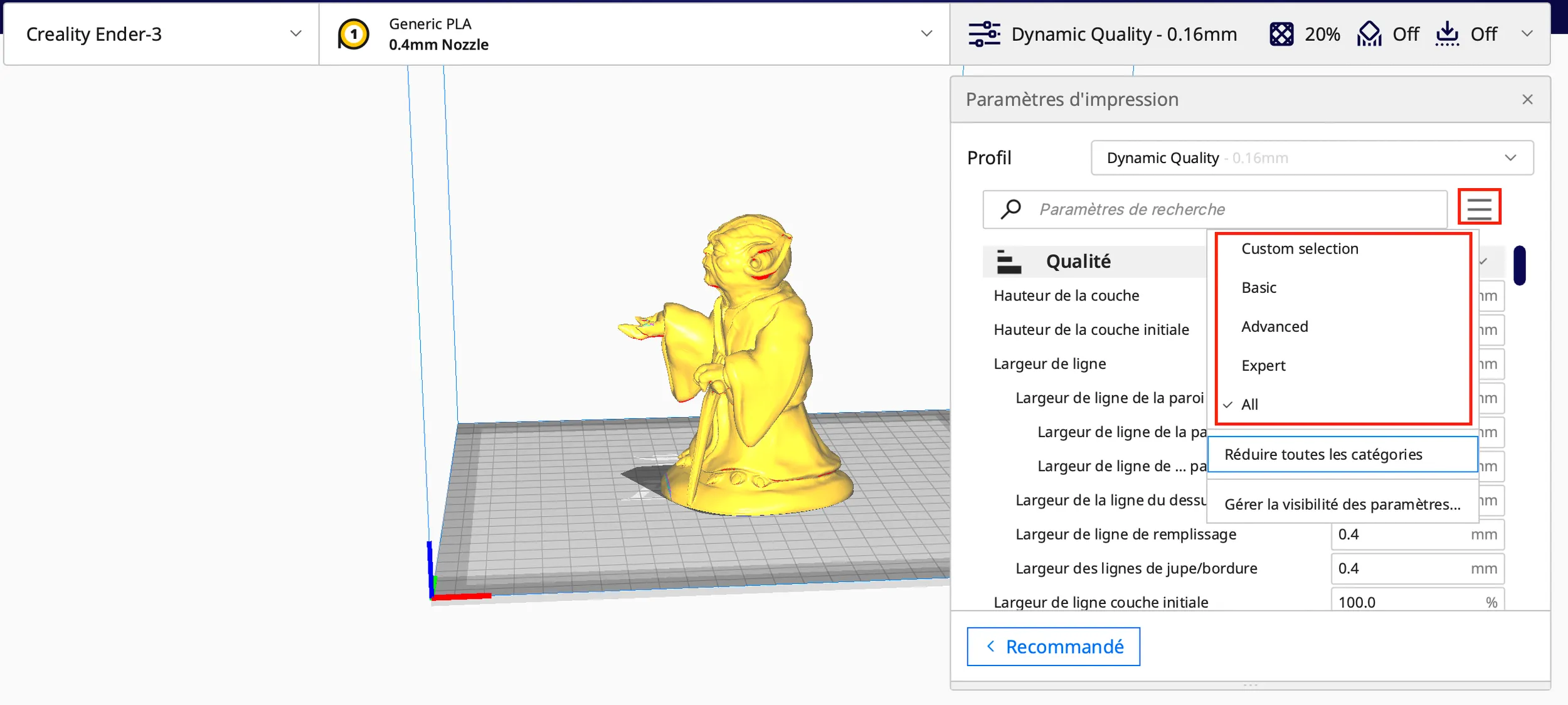This screenshot has height=705, width=1568.
Task: Click the infill 20% icon
Action: point(1281,34)
